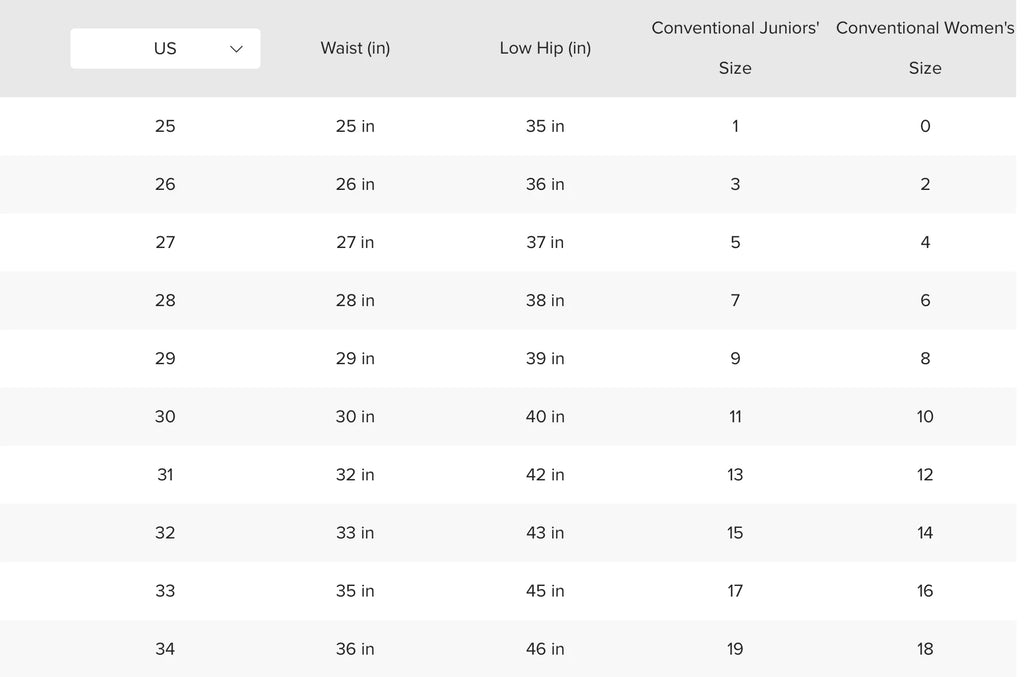
Task: Click the Waist (in) column header
Action: tap(355, 48)
